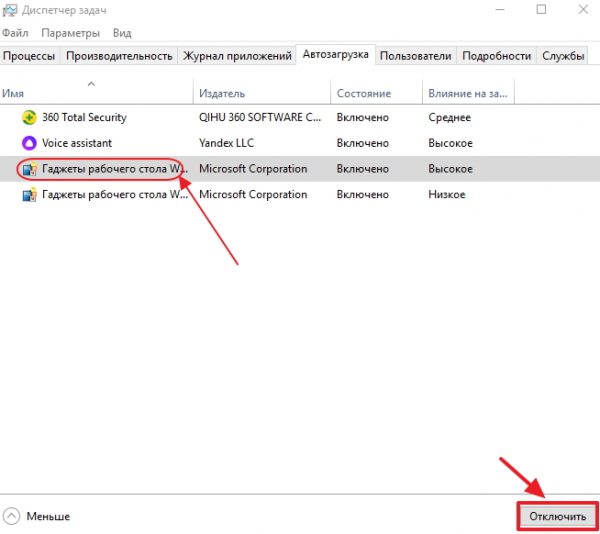Image resolution: width=600 pixels, height=534 pixels.
Task: Click the highlighted desktop gadgets entry icon
Action: click(x=29, y=169)
